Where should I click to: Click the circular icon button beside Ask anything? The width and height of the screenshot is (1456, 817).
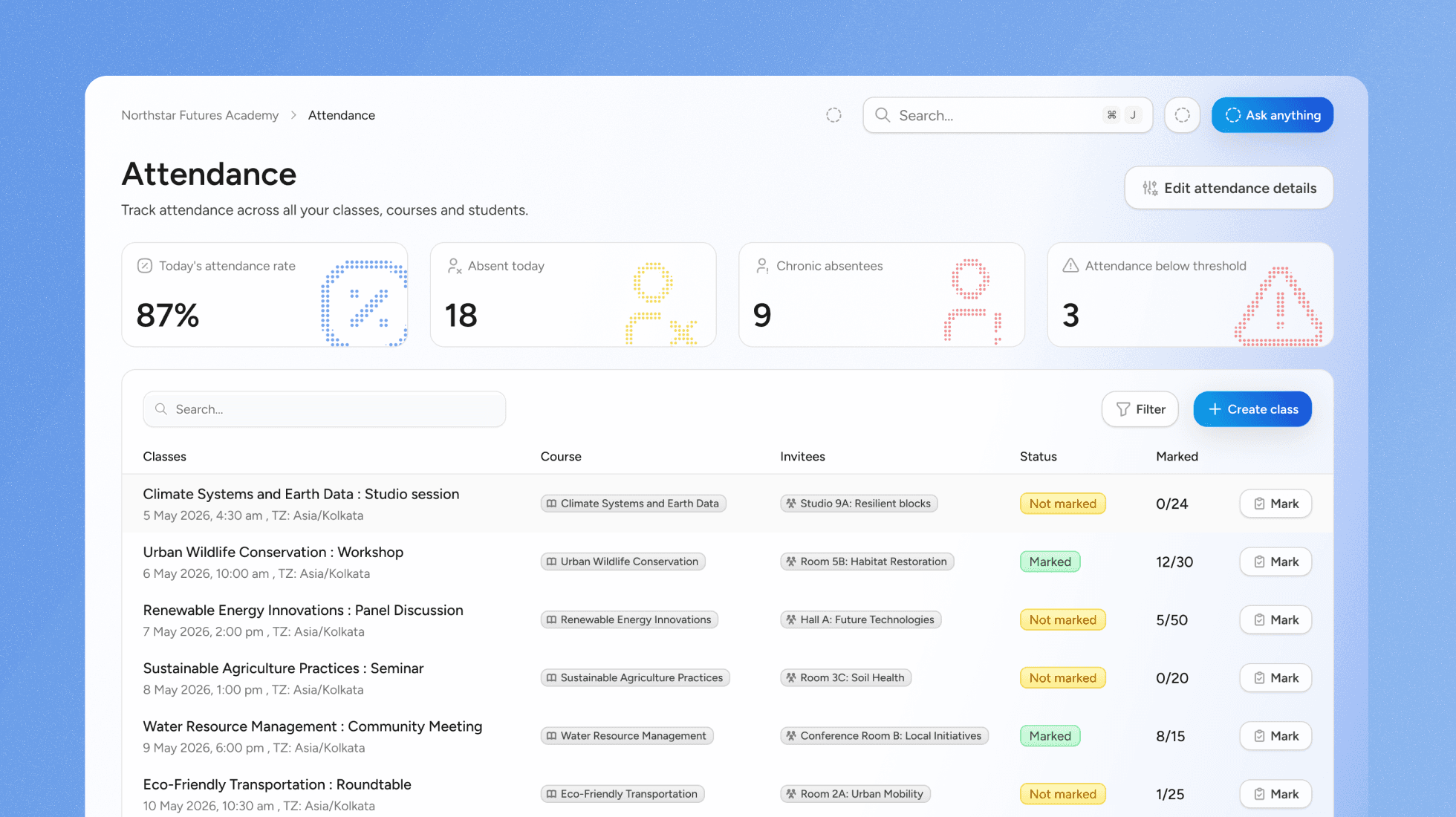click(1182, 115)
